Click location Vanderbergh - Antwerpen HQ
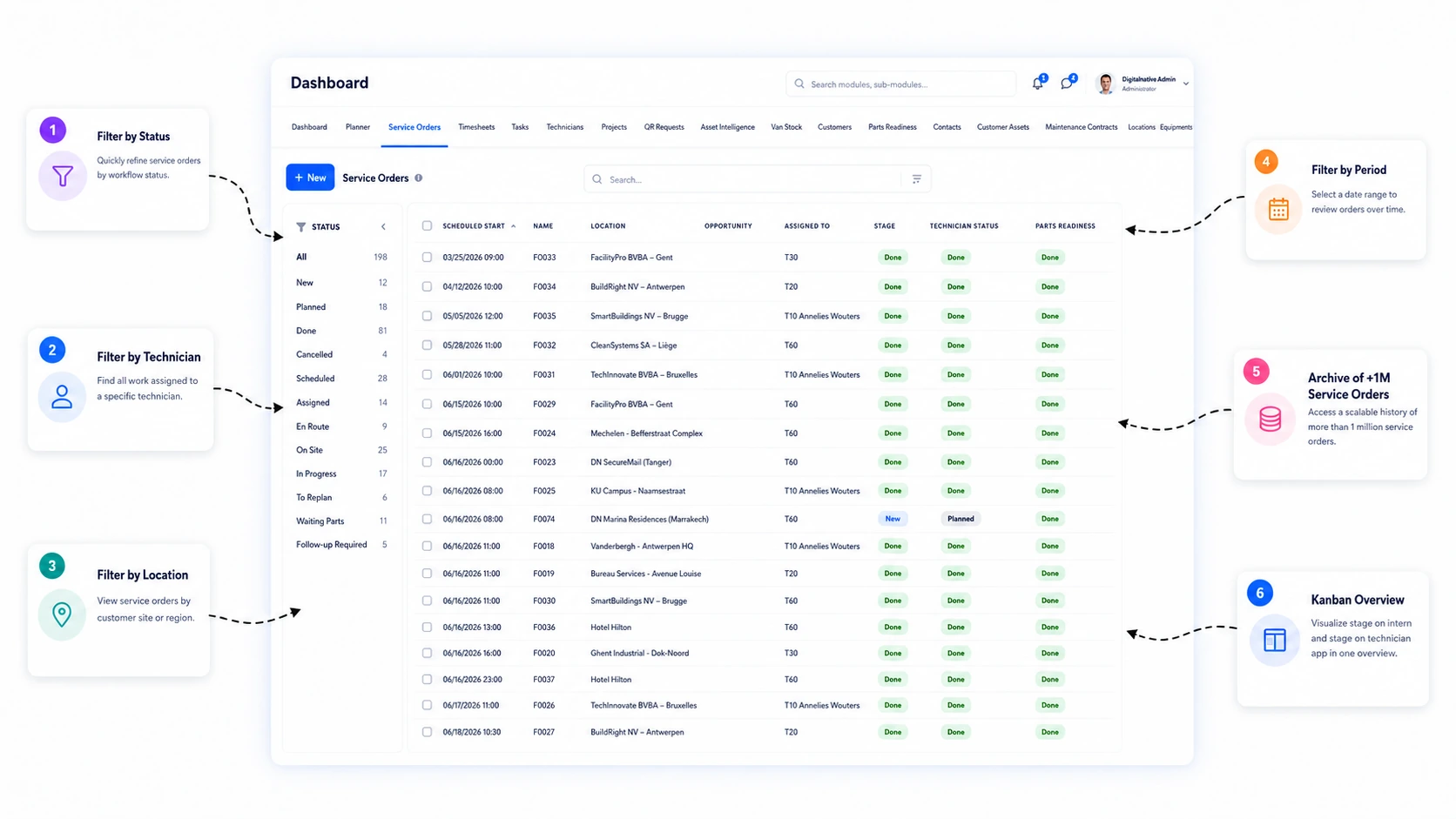The width and height of the screenshot is (1456, 819). [642, 547]
